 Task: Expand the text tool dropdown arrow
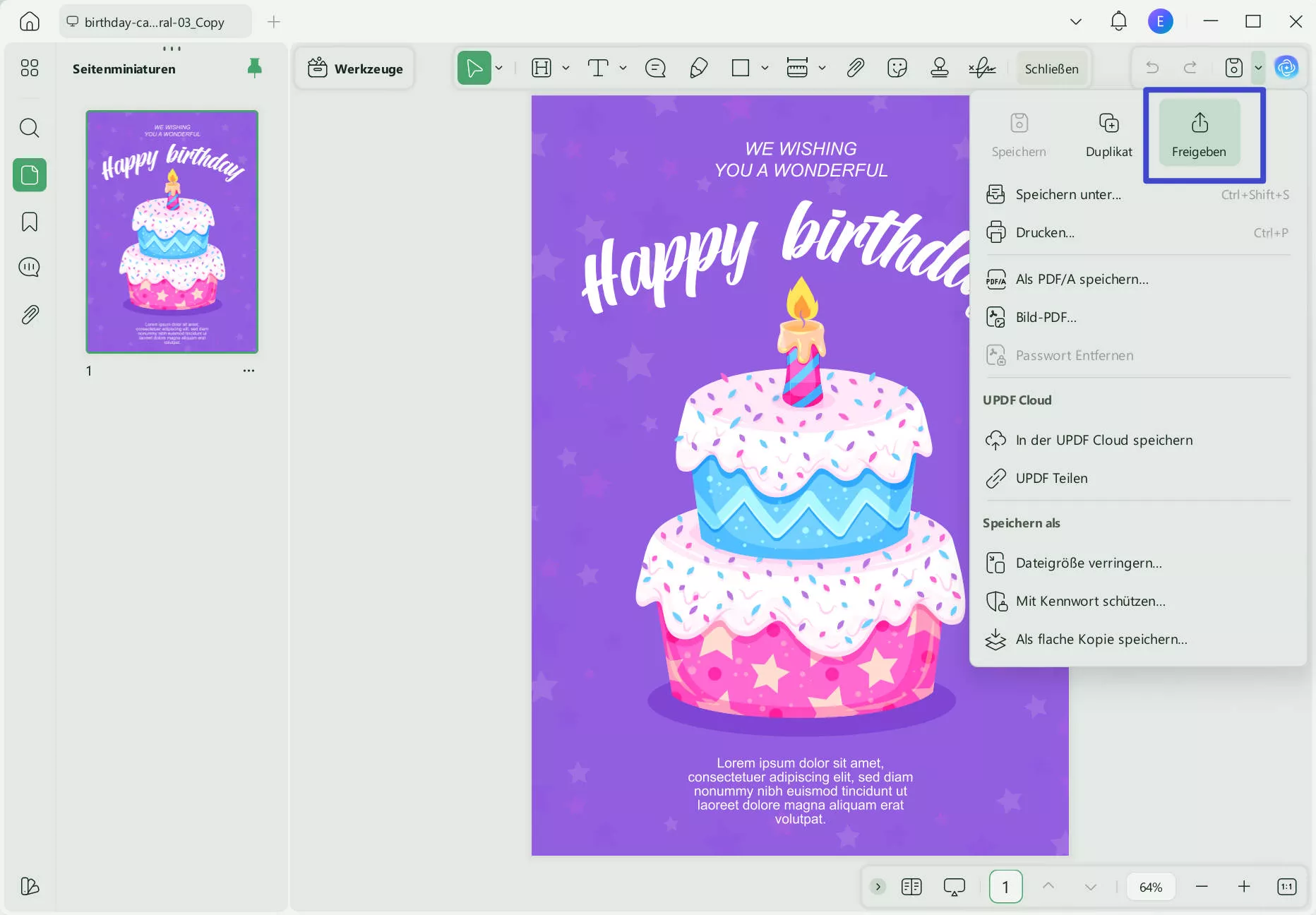point(623,68)
